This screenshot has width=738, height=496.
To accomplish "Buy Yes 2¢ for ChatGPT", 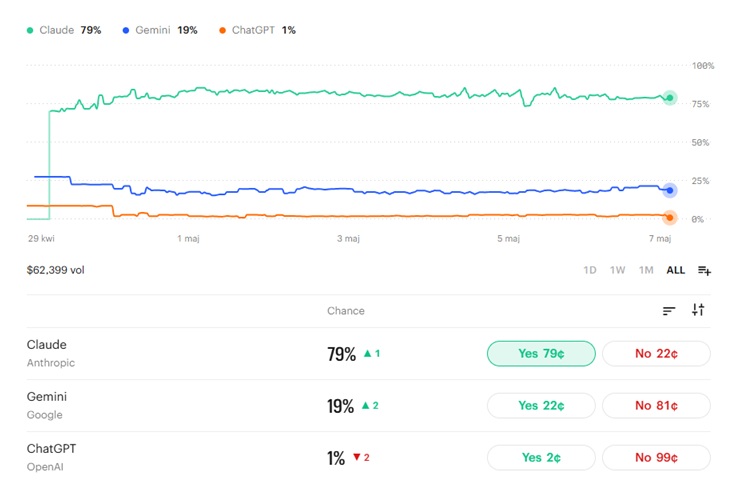I will pyautogui.click(x=541, y=457).
